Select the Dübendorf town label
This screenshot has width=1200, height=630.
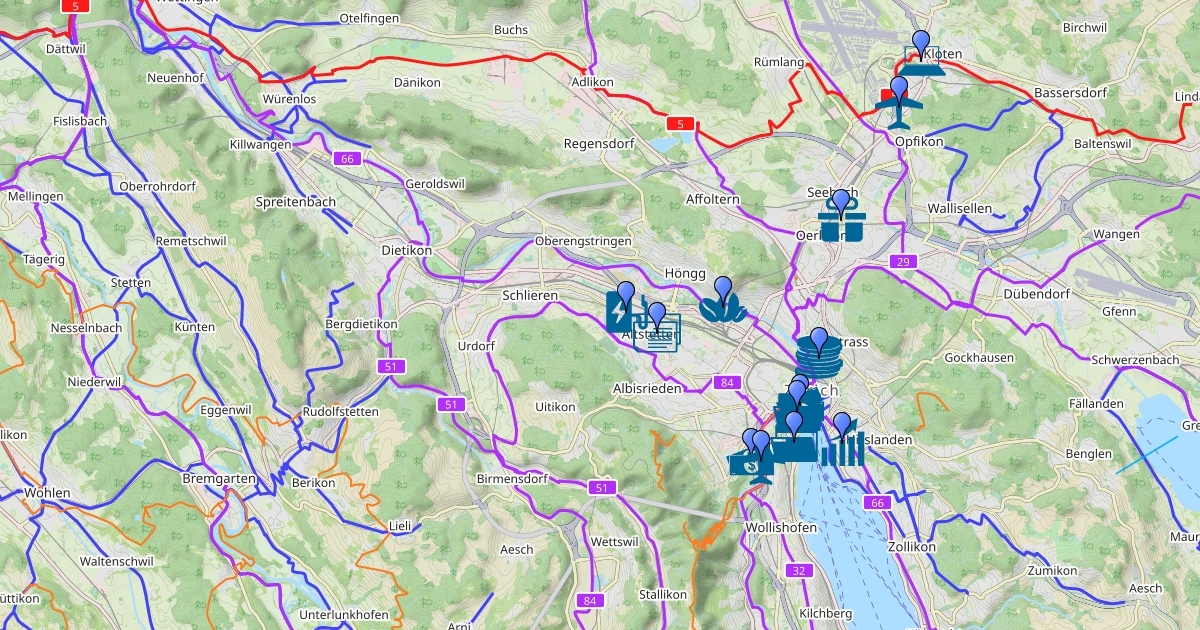[1037, 295]
